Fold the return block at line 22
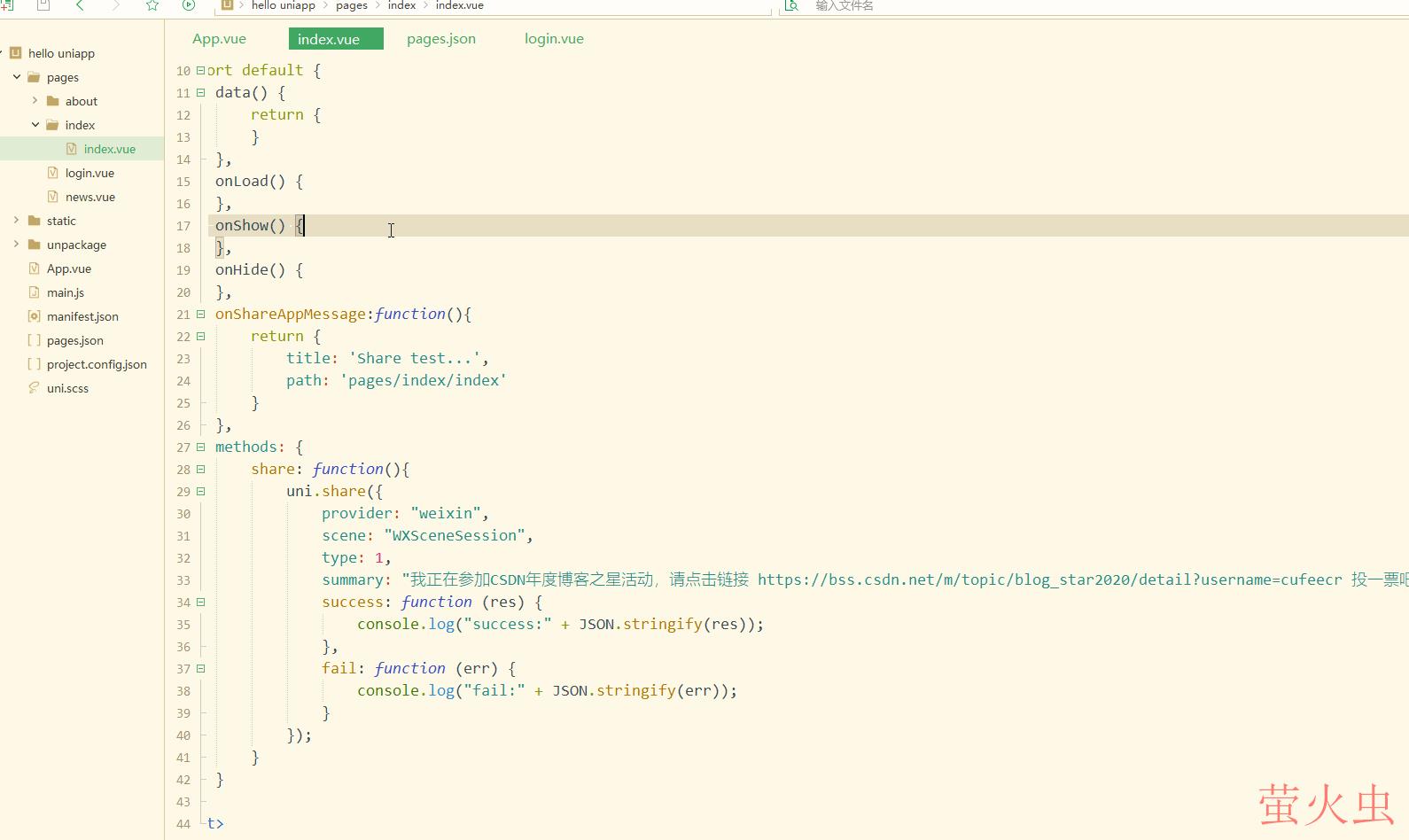 [200, 337]
